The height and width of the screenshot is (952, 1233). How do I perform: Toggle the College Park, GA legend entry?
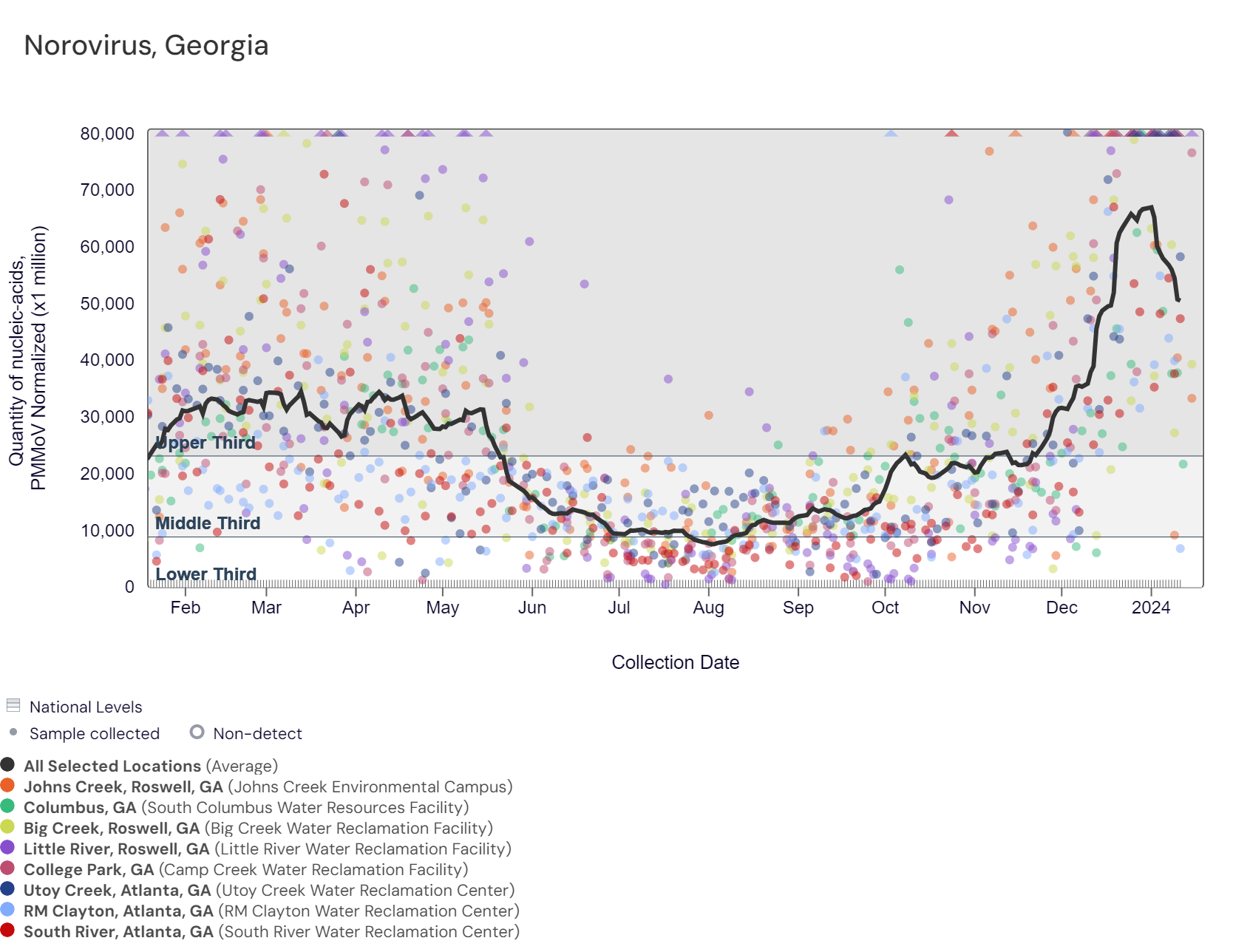pos(245,869)
